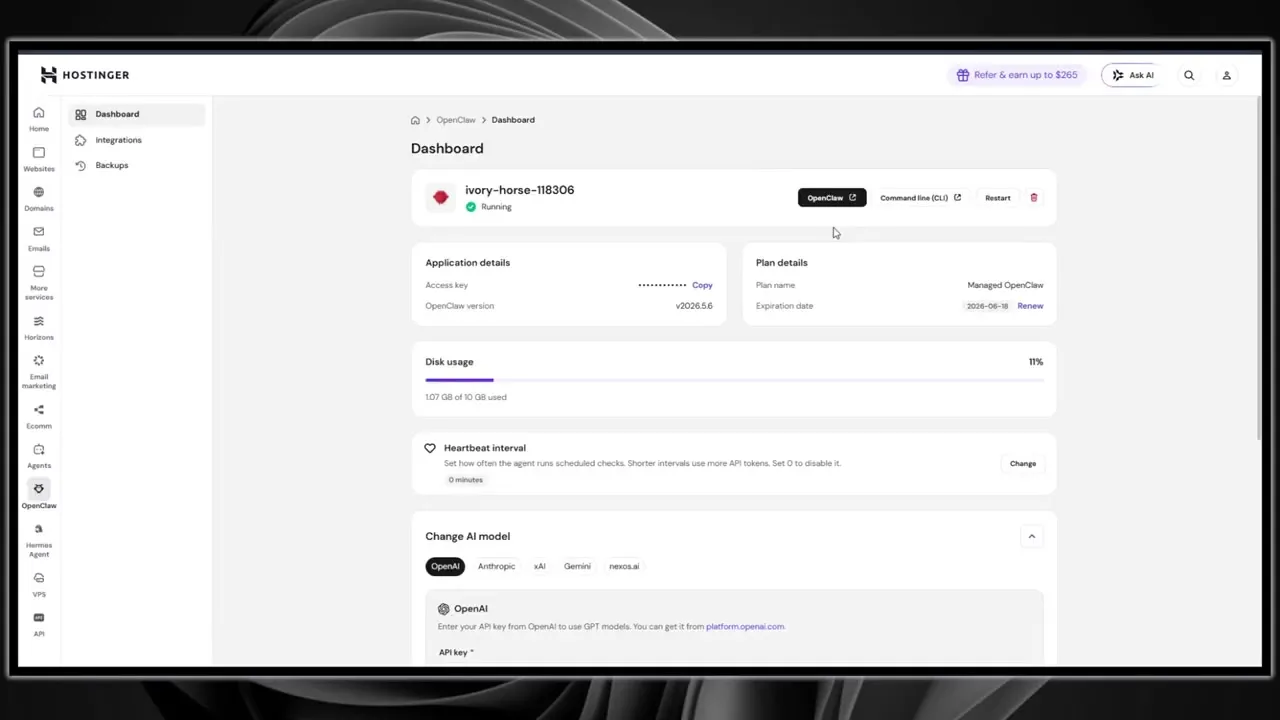Viewport: 1280px width, 720px height.
Task: Click the Managed OpenClaw plan name
Action: (x=1005, y=285)
